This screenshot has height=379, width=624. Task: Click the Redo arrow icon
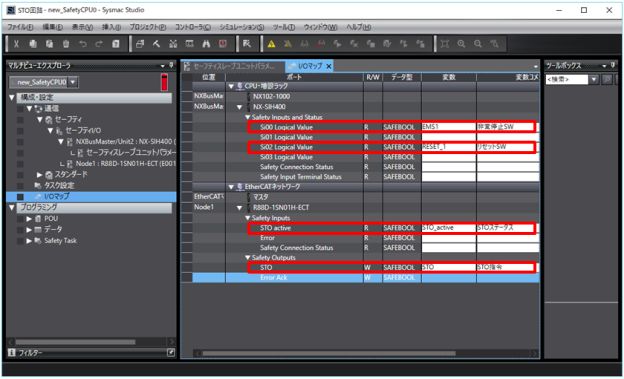pos(99,44)
